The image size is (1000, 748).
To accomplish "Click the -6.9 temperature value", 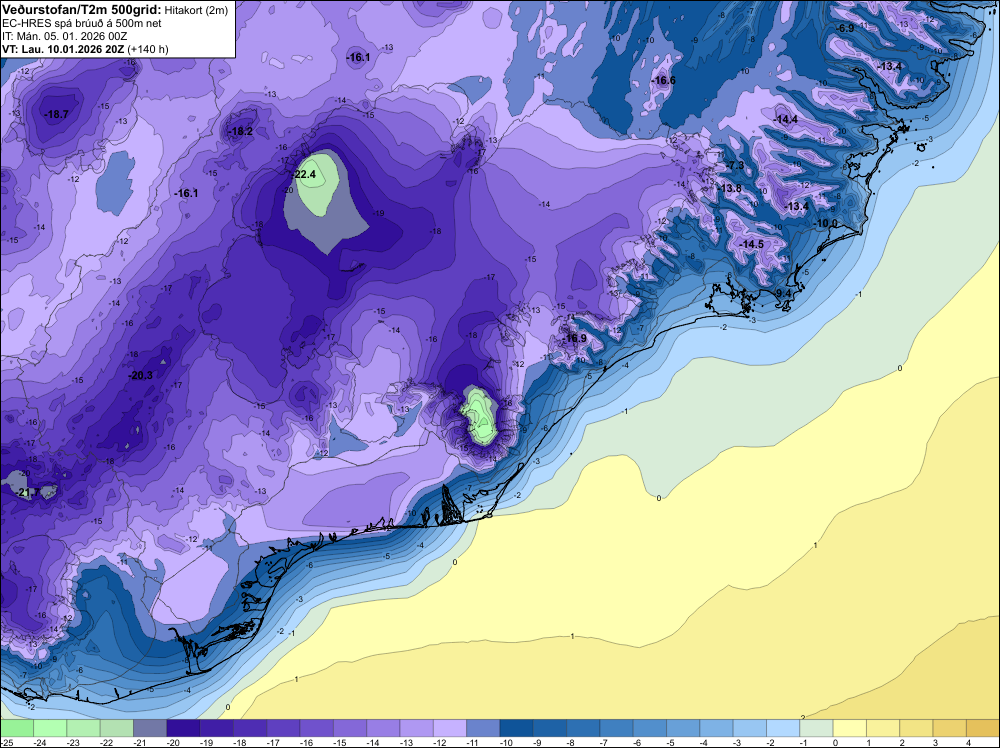I will point(845,28).
